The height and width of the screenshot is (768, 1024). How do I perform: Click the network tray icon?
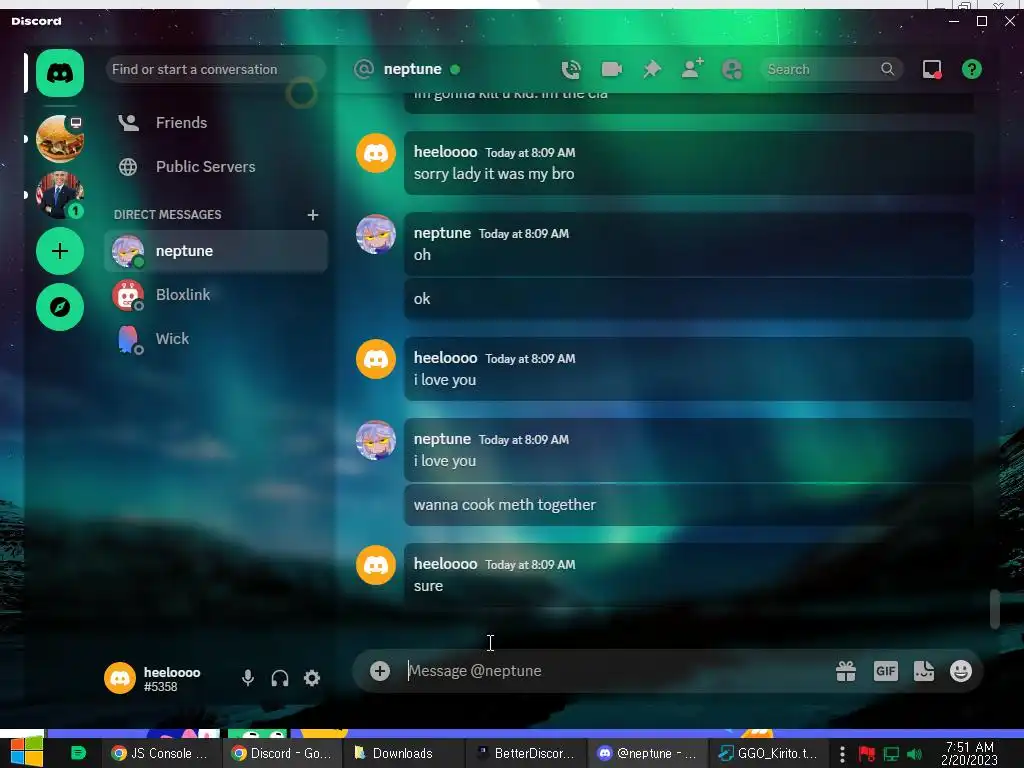(891, 754)
